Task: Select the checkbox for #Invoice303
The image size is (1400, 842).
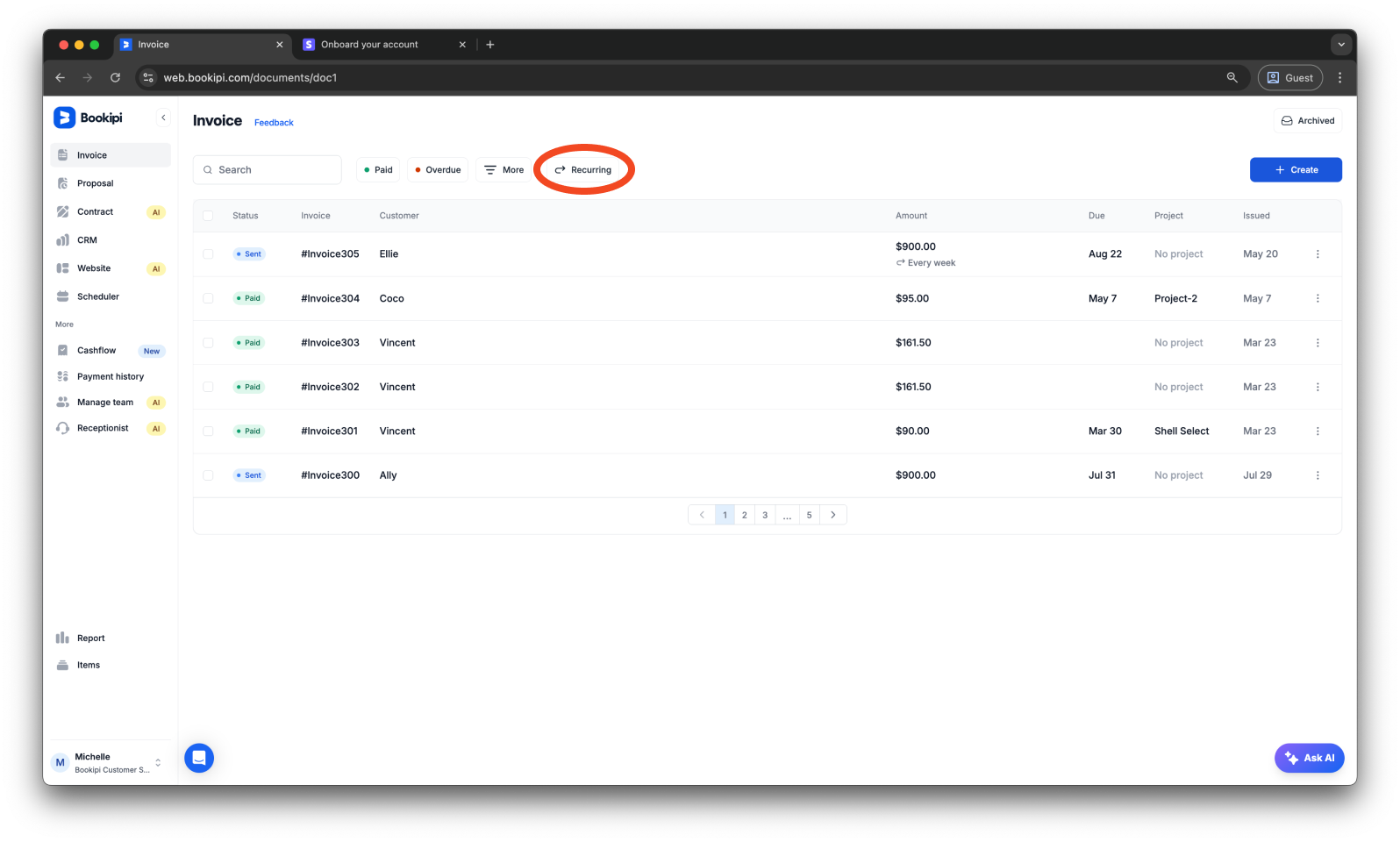Action: [208, 343]
